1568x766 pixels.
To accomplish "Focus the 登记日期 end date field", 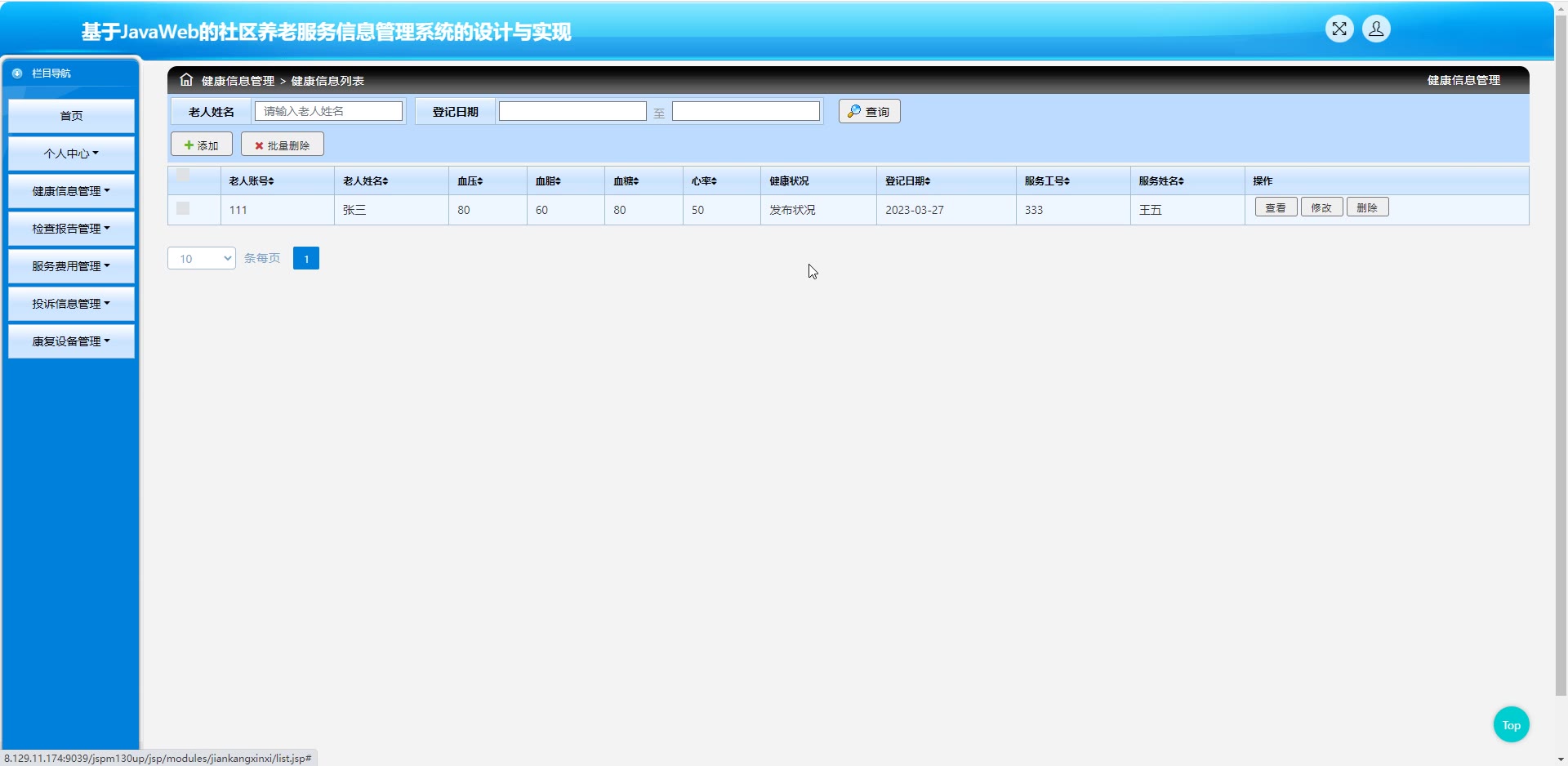I will (x=746, y=111).
